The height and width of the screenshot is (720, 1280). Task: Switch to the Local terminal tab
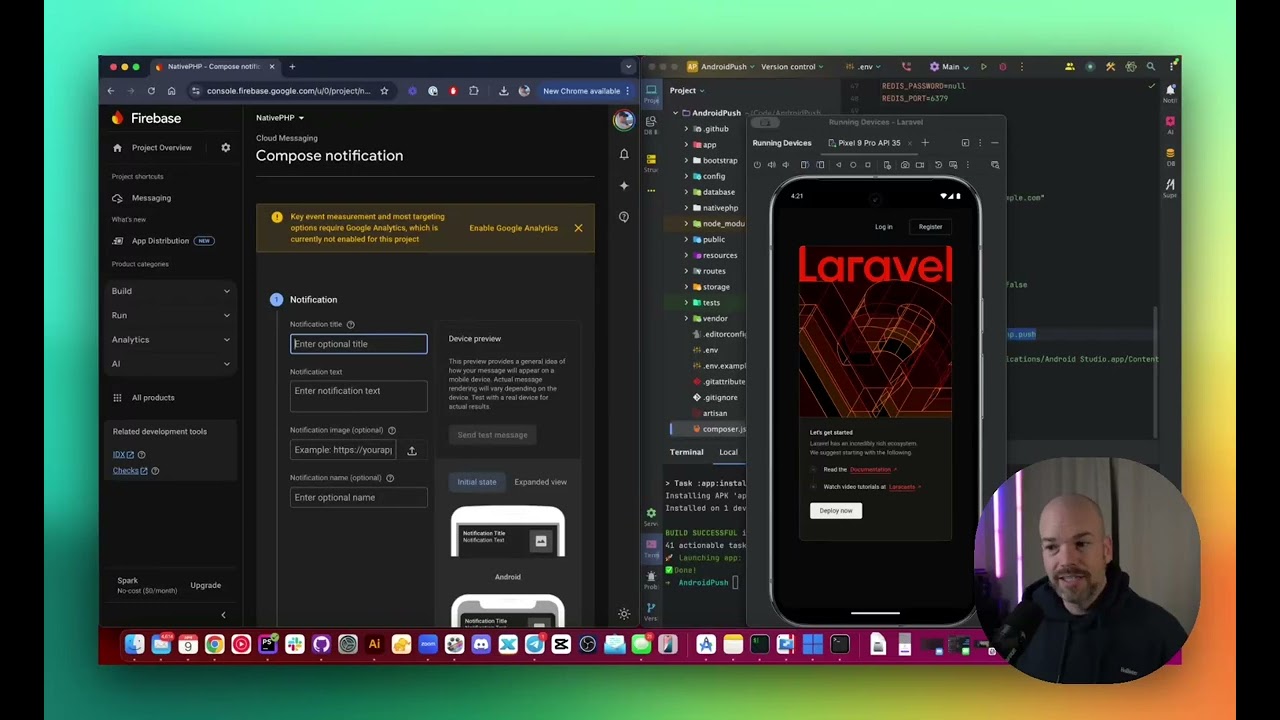728,452
